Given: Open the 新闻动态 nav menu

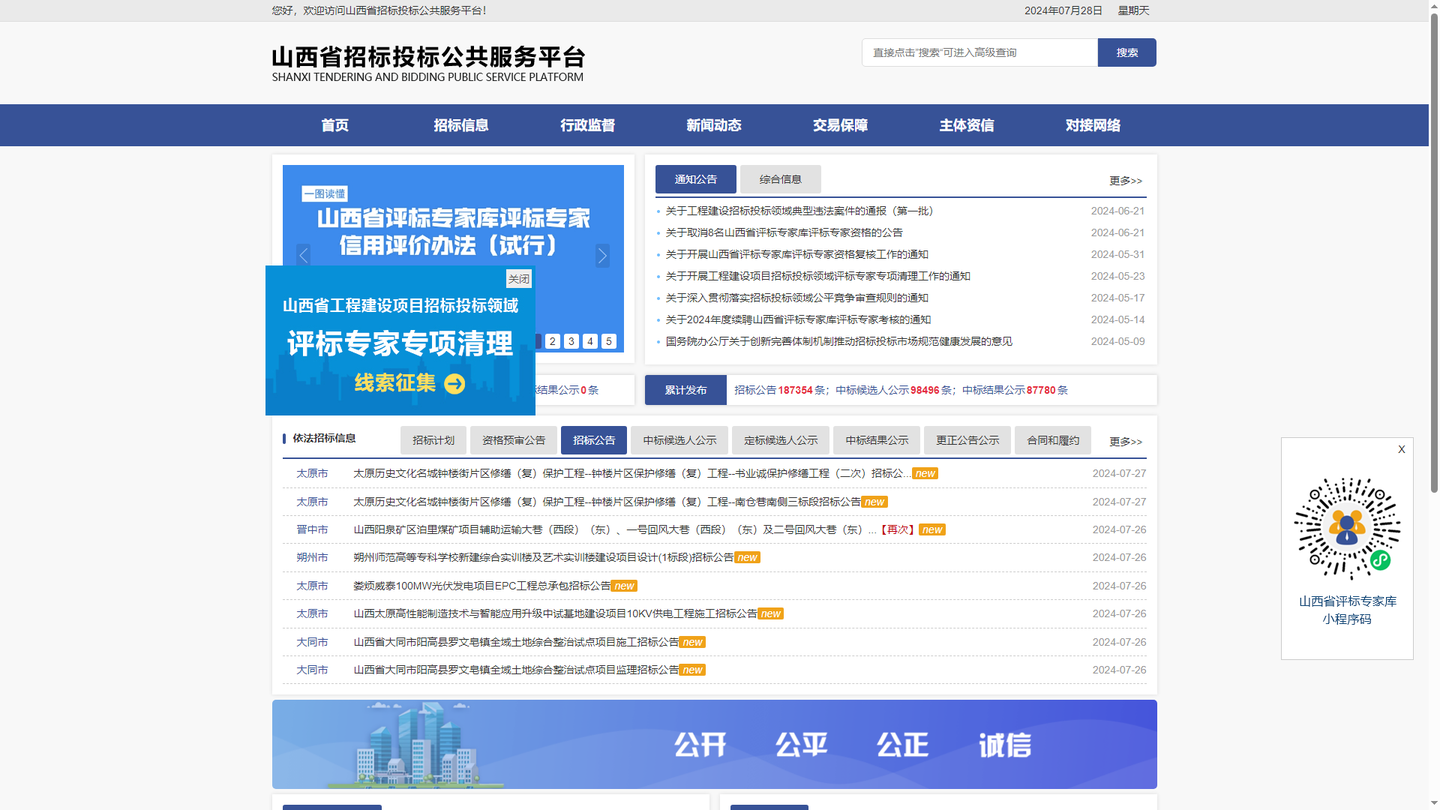Looking at the screenshot, I should coord(714,125).
